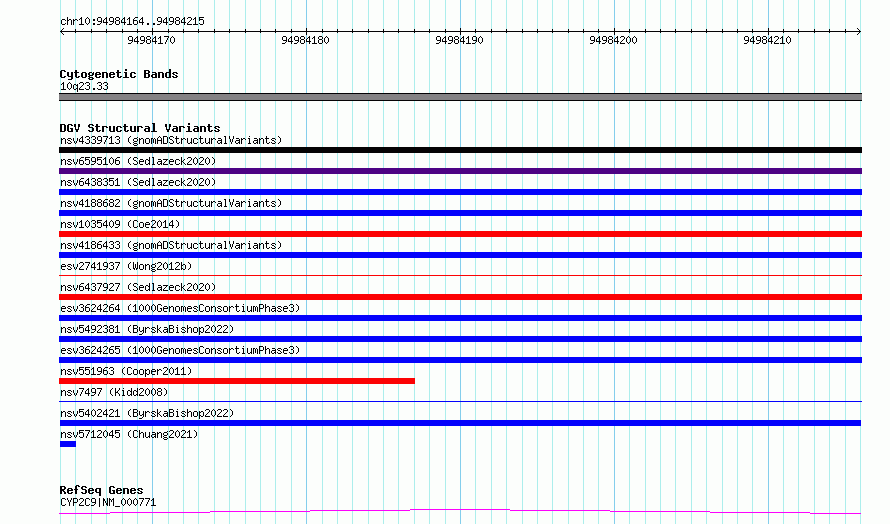Open the nsv5492381 ByrskaBishop2022 variant bar
890x524 pixels.
click(460, 339)
